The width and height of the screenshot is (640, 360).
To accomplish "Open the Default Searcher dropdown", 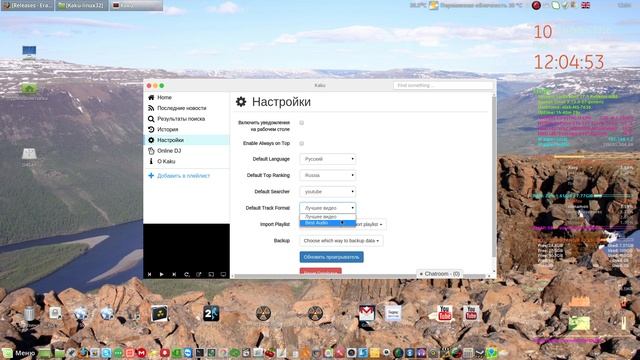I will (328, 191).
